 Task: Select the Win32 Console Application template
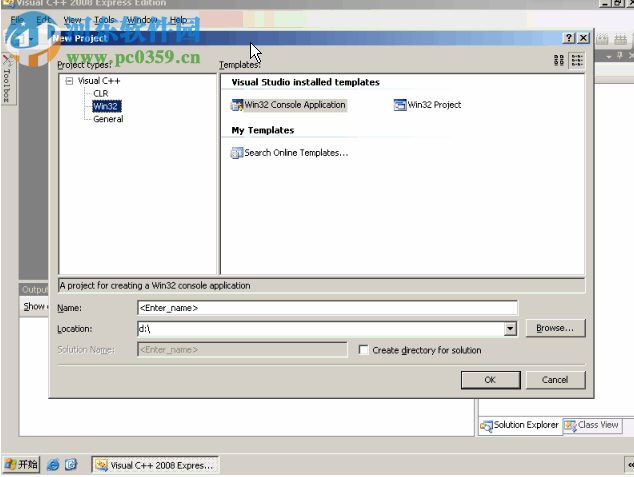(x=289, y=105)
